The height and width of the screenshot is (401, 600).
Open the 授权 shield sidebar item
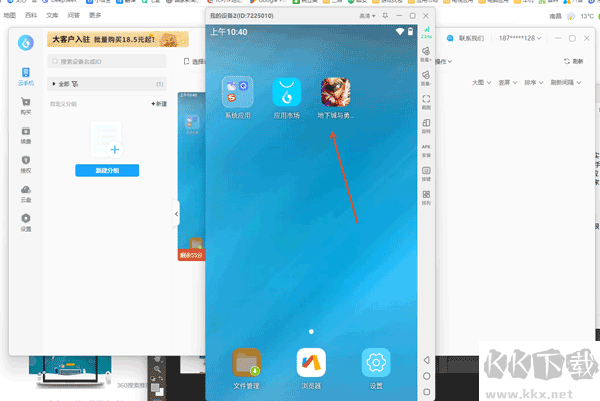click(26, 164)
